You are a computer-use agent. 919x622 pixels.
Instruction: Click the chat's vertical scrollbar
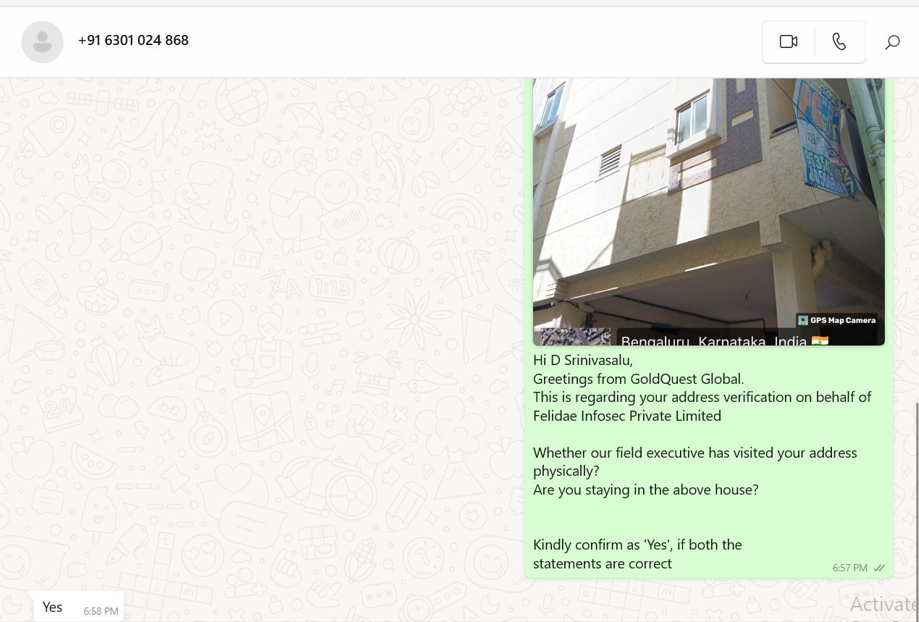(x=915, y=510)
